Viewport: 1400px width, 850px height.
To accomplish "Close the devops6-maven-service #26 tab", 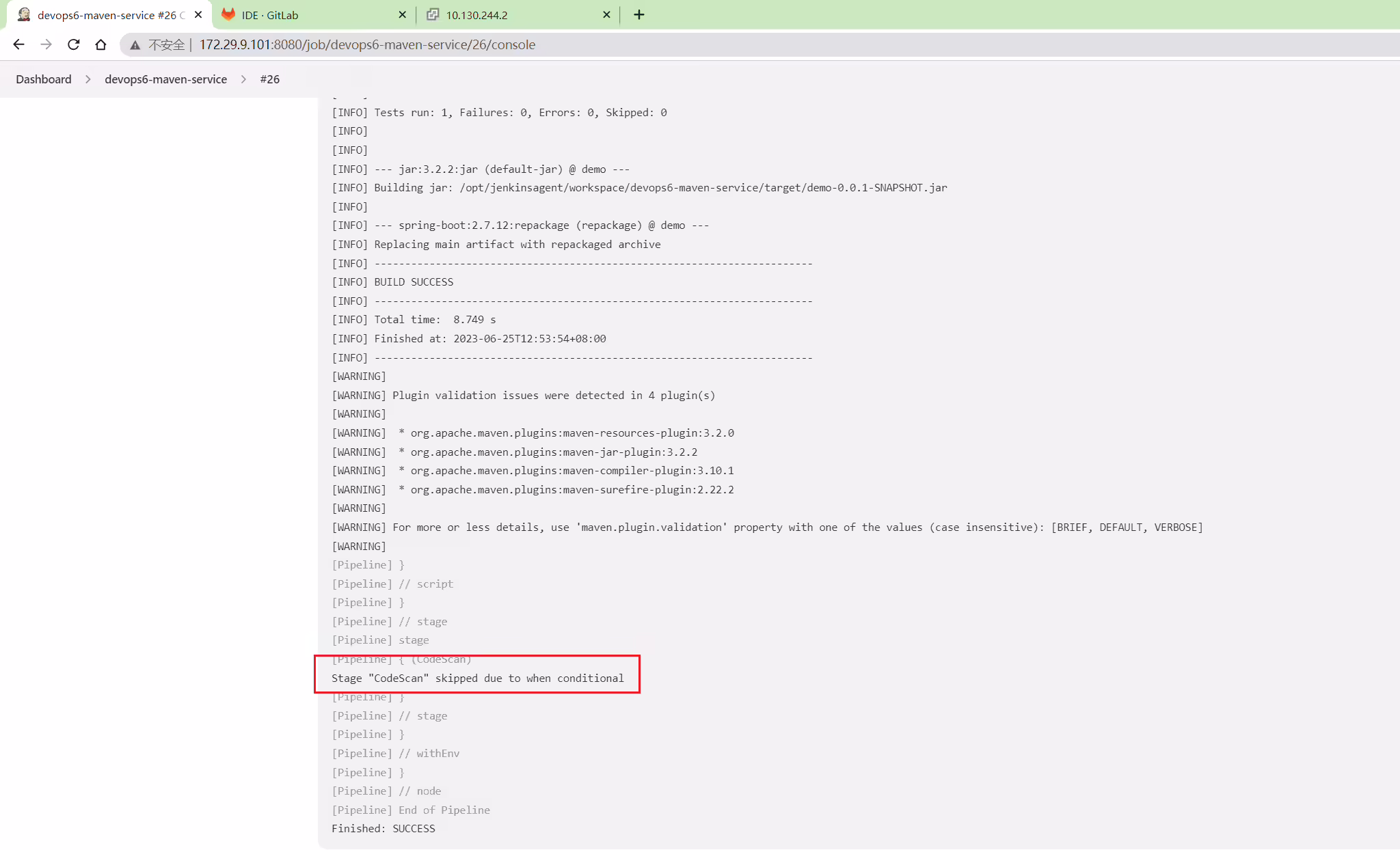I will 198,14.
